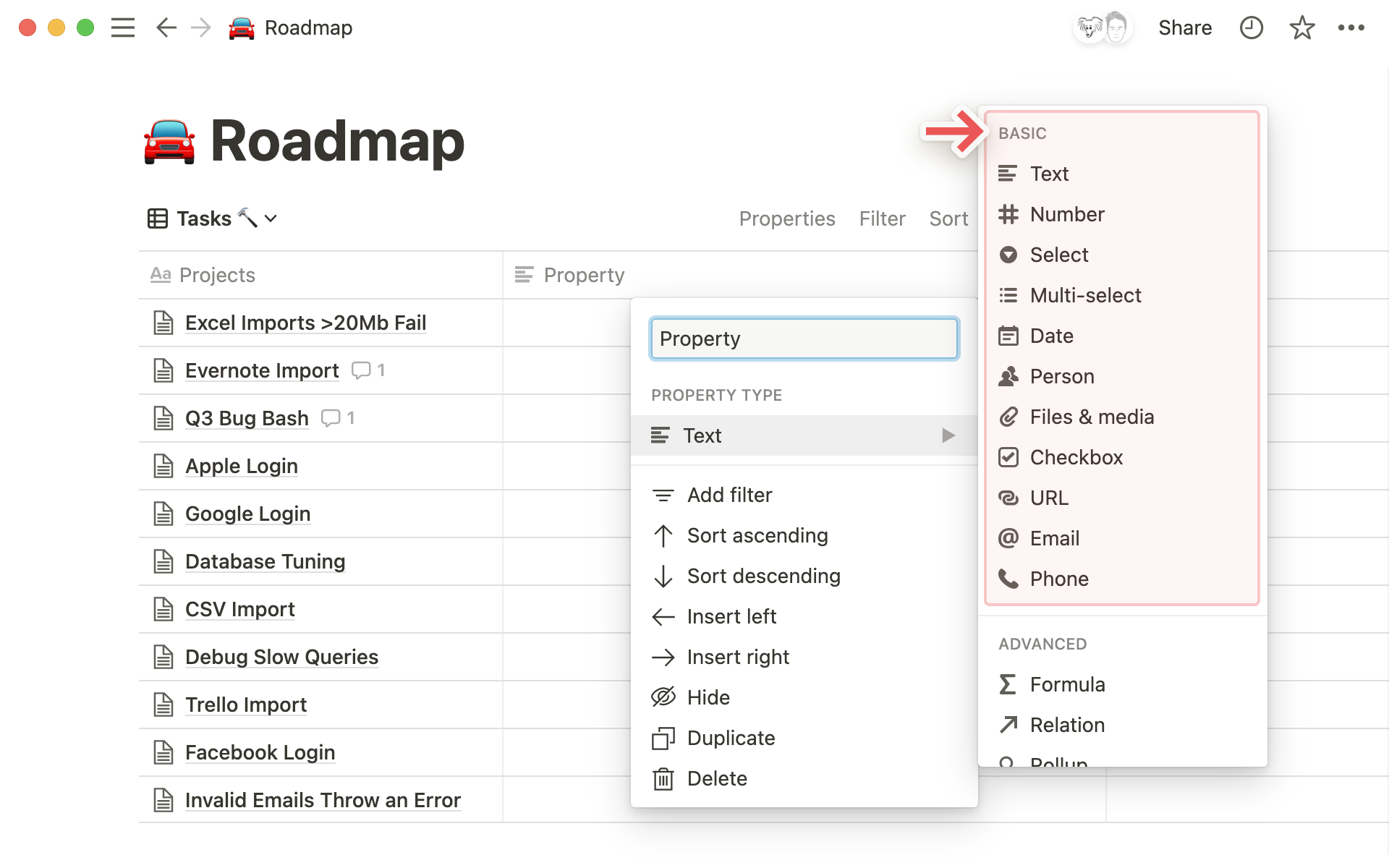
Task: Click the Filter button
Action: [x=882, y=218]
